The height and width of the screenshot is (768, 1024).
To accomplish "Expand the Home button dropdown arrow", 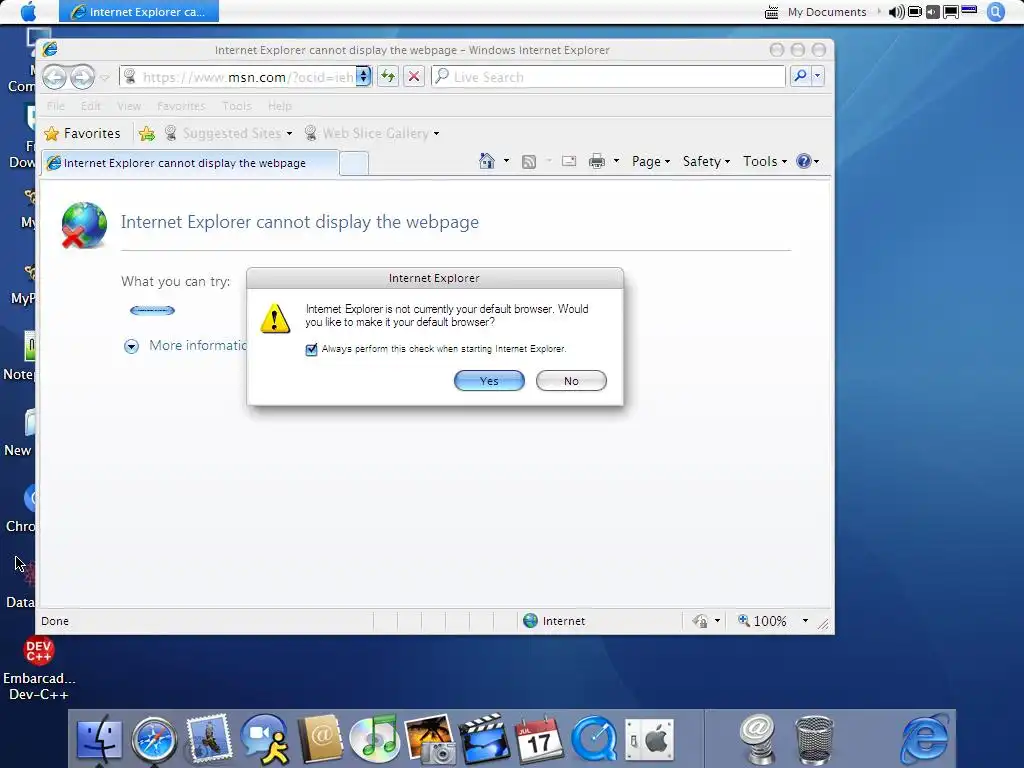I will click(x=506, y=161).
